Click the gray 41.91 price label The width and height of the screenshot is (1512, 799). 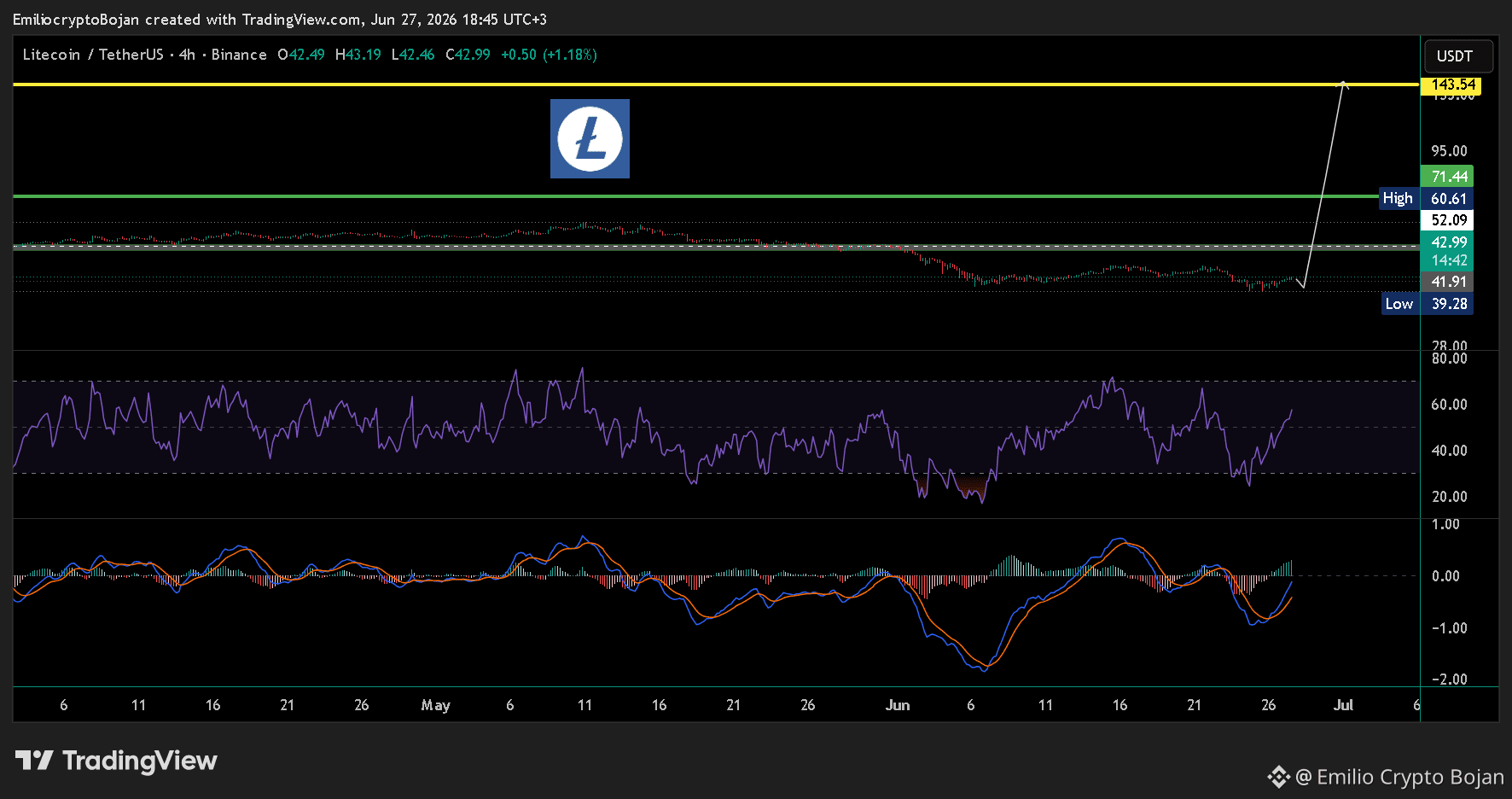(1447, 282)
